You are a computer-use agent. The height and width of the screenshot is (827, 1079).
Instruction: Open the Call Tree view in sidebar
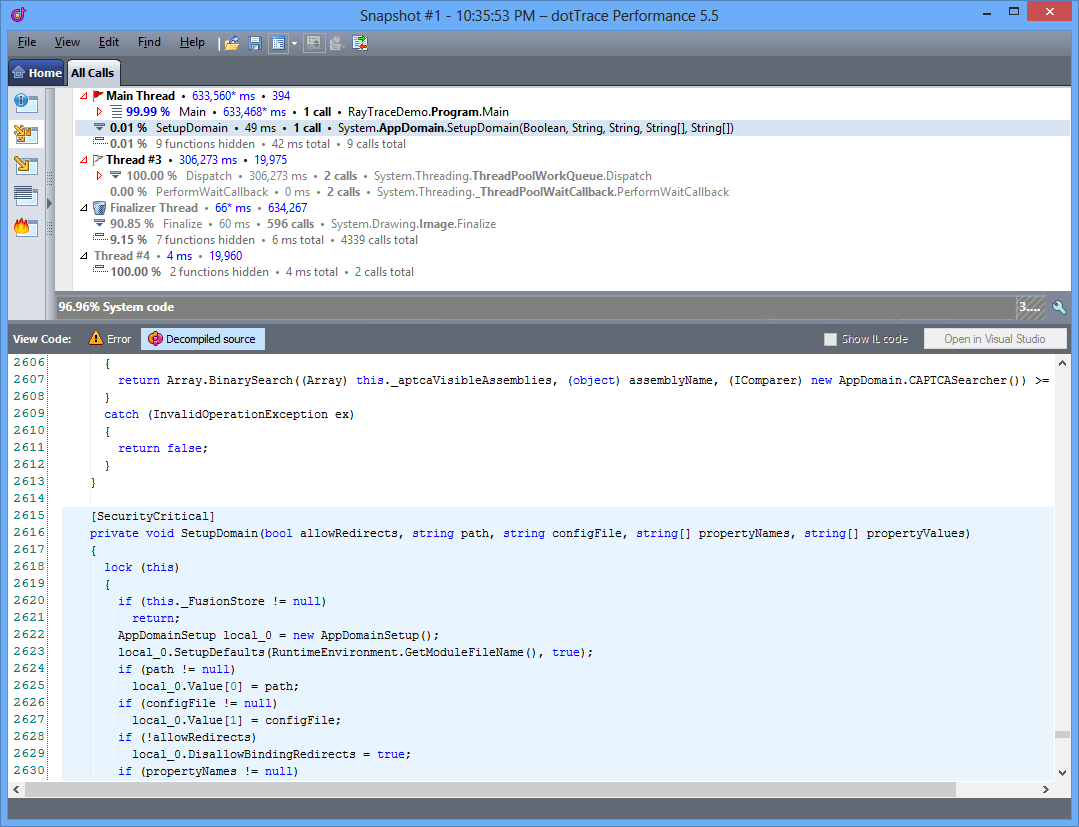[25, 165]
